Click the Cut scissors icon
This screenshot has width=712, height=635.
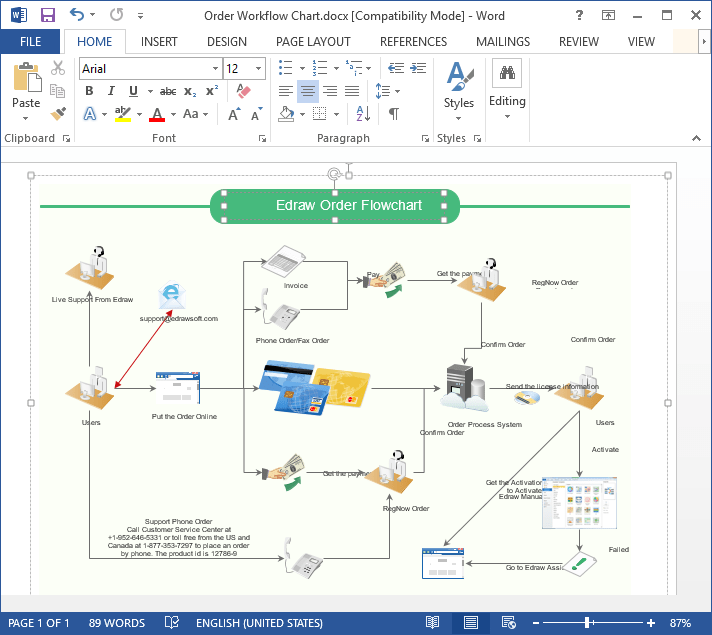tap(58, 68)
